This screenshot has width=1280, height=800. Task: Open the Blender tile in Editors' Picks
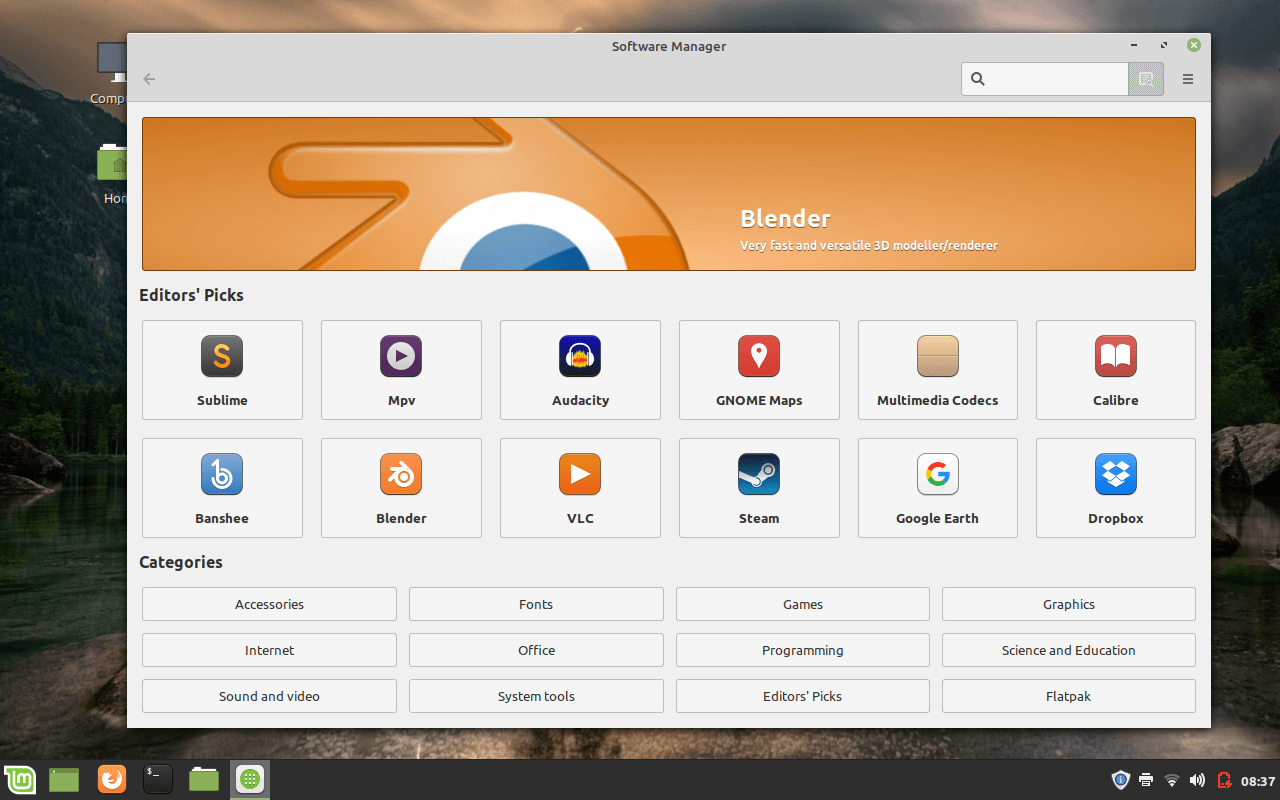pyautogui.click(x=401, y=488)
